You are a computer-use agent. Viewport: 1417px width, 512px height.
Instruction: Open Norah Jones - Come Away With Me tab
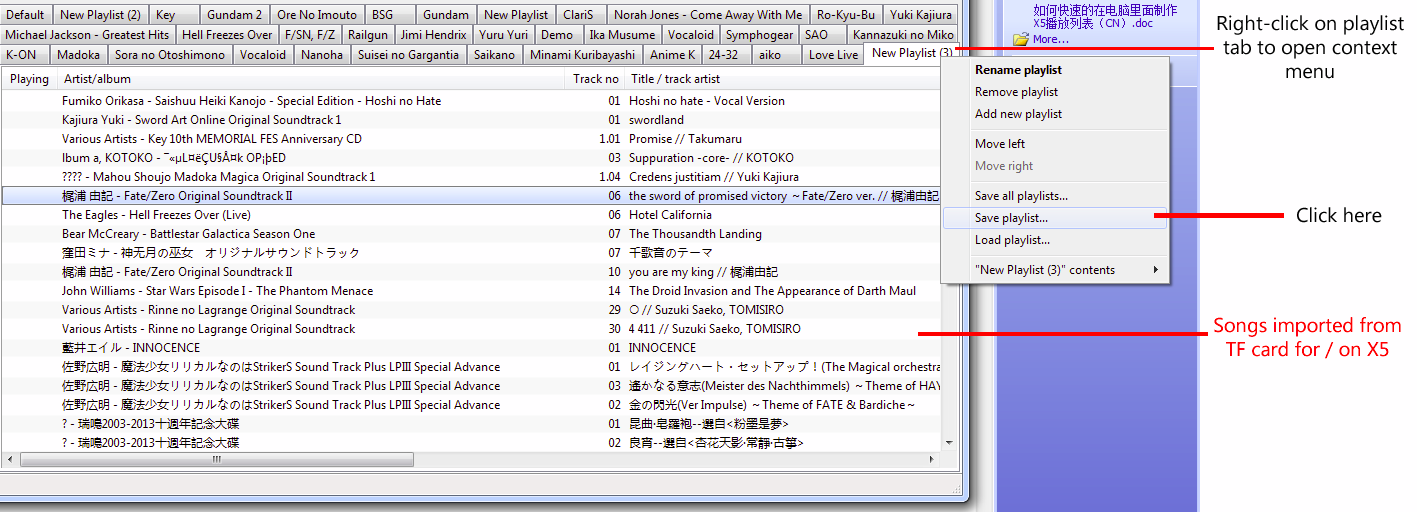[707, 15]
